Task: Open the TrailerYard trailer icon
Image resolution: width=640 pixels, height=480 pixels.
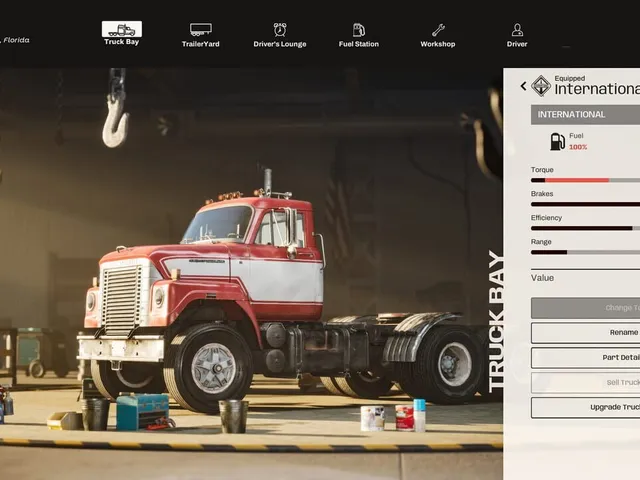Action: pos(201,29)
